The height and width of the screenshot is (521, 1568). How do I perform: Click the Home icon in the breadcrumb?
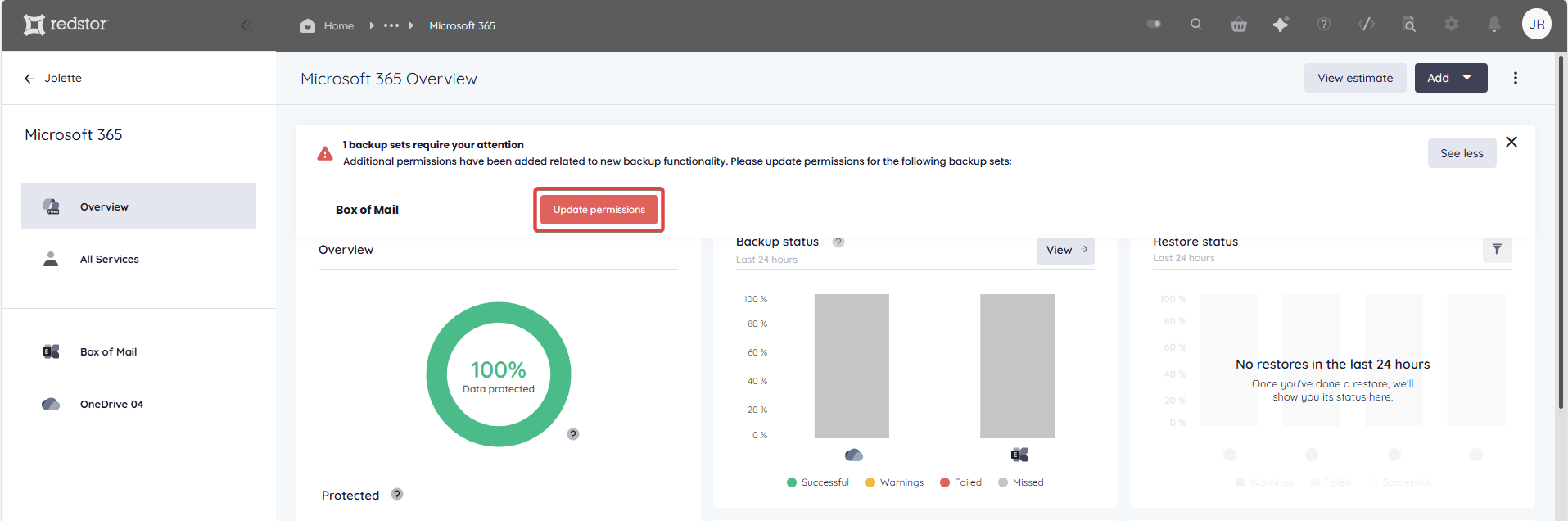pyautogui.click(x=308, y=25)
